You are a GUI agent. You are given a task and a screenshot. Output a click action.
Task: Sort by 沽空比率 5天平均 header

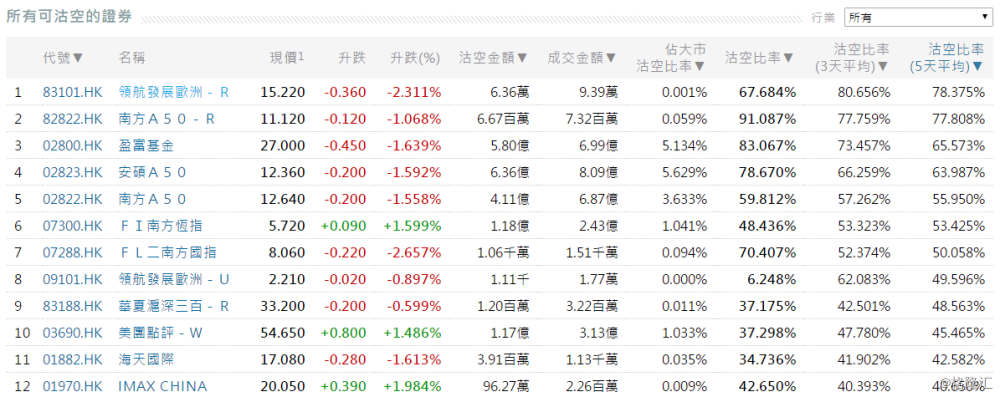[947, 57]
